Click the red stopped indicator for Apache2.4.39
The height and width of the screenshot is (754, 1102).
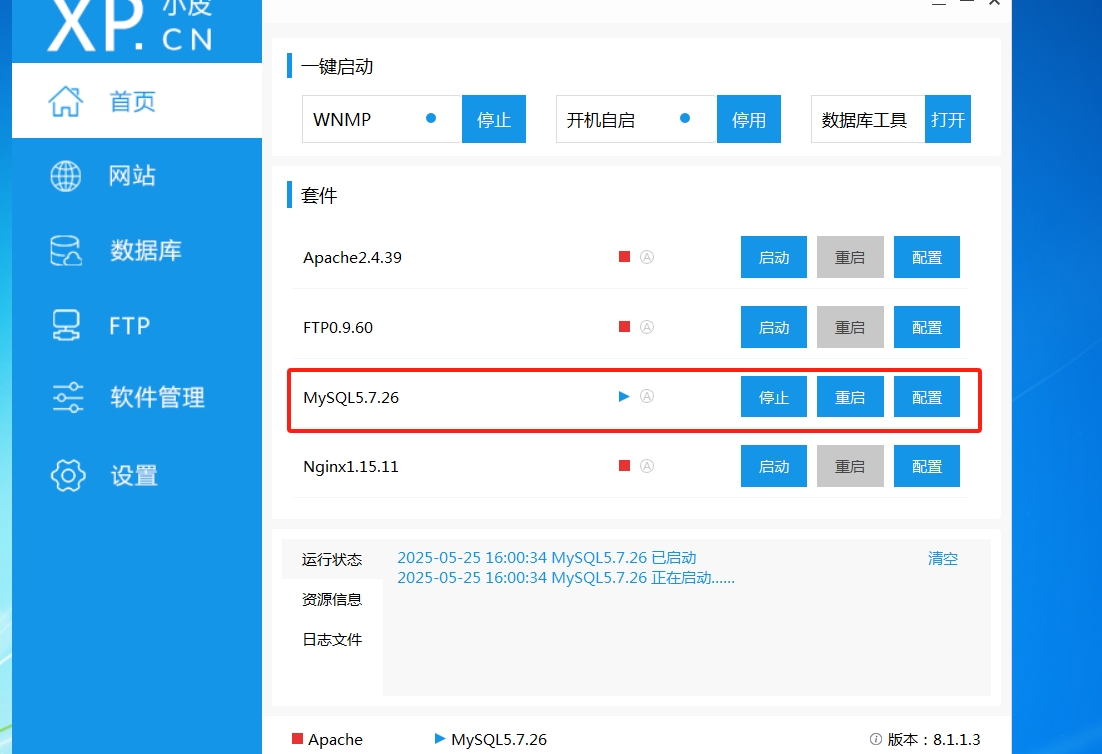click(x=624, y=256)
